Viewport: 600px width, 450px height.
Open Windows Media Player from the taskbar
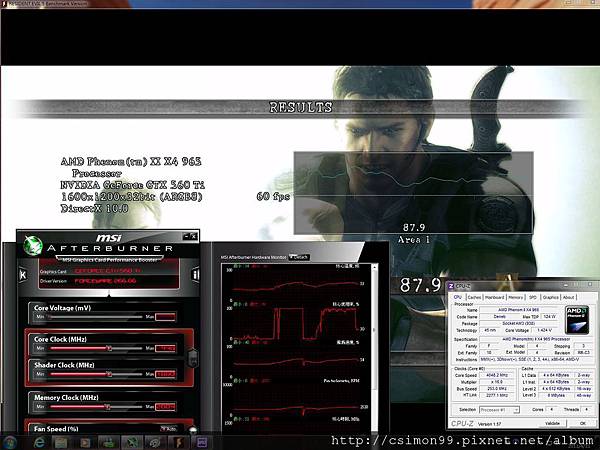click(85, 443)
